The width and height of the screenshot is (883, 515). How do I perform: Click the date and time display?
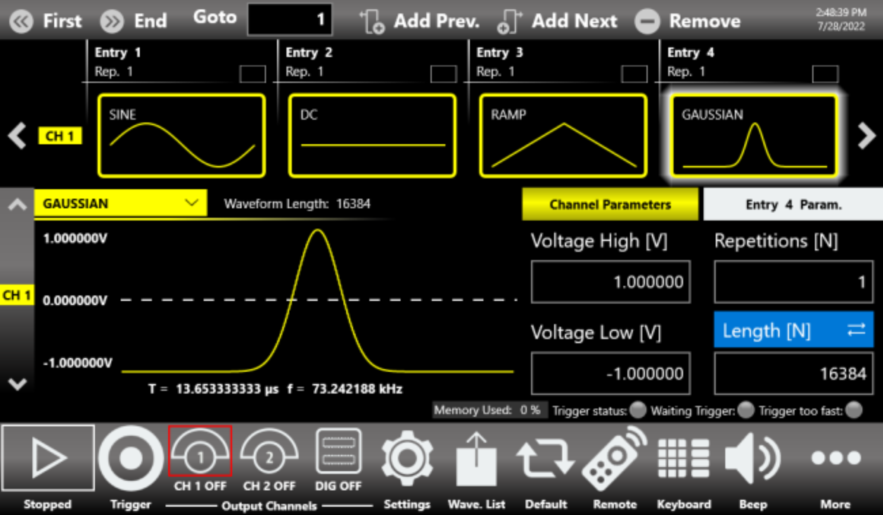click(841, 19)
